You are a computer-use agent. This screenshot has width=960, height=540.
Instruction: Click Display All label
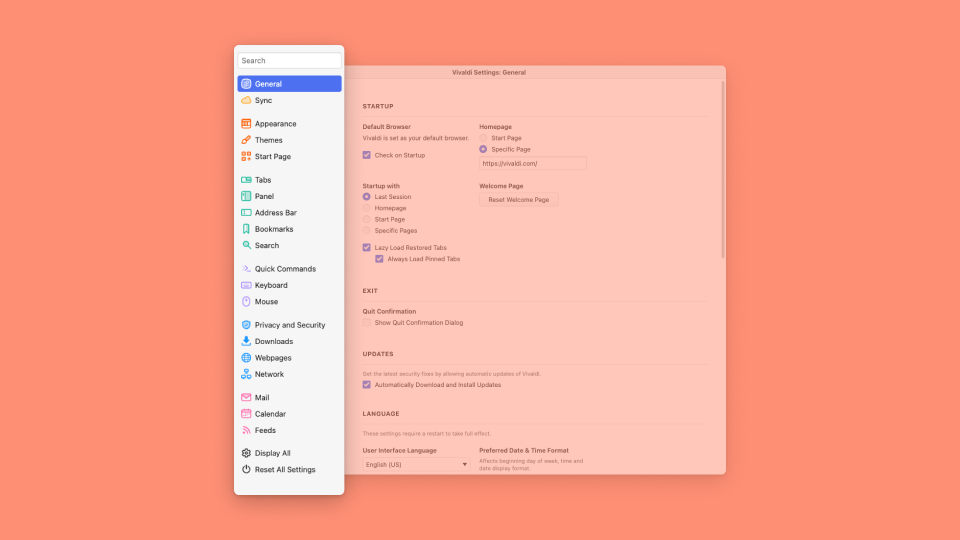272,453
